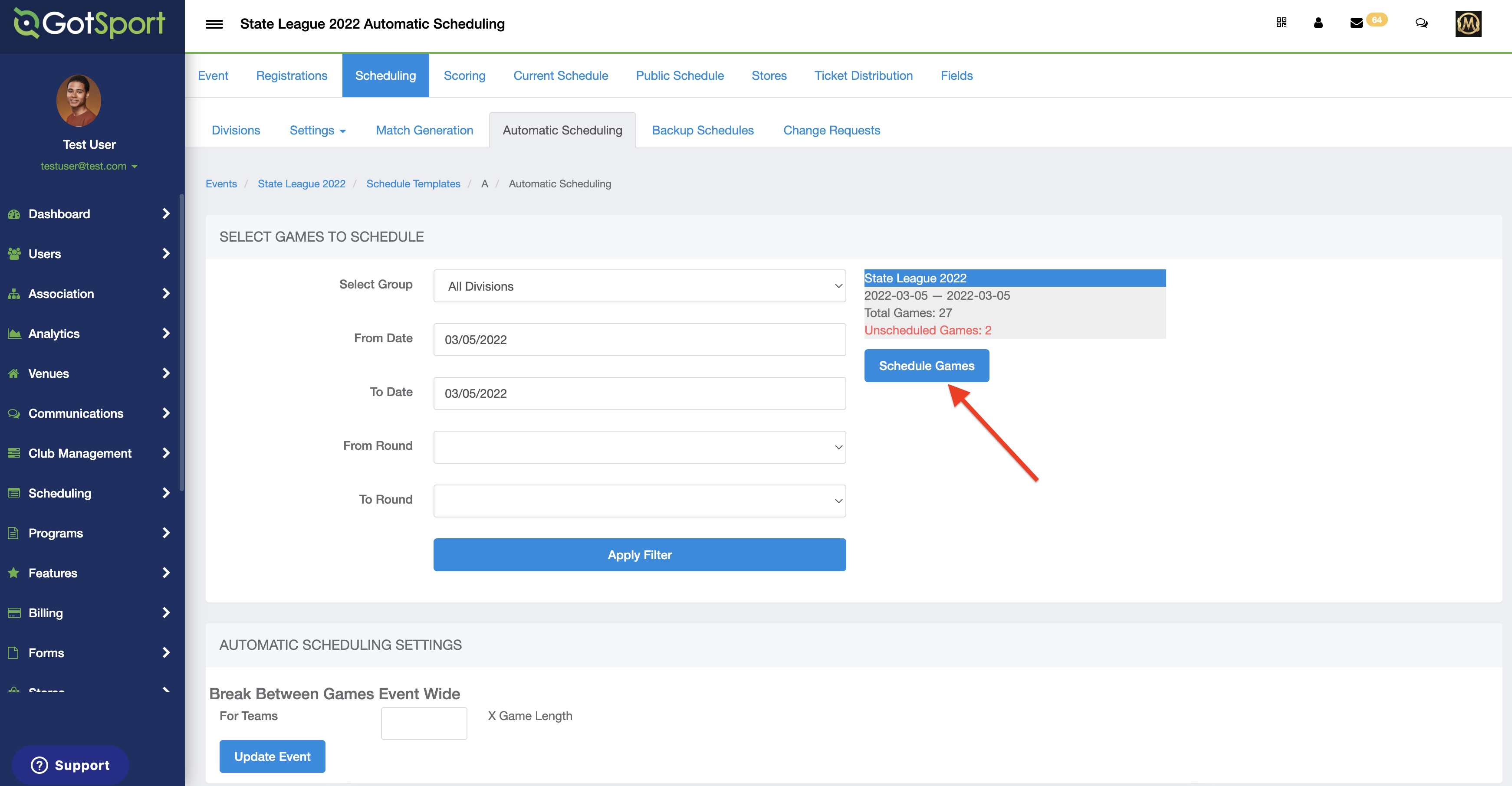Expand the Dashboard sidebar chevron
1512x786 pixels.
(x=166, y=213)
